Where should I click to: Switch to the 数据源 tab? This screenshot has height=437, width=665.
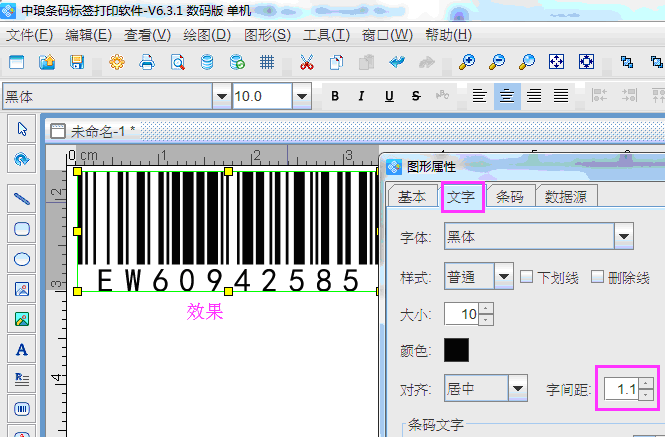[566, 196]
